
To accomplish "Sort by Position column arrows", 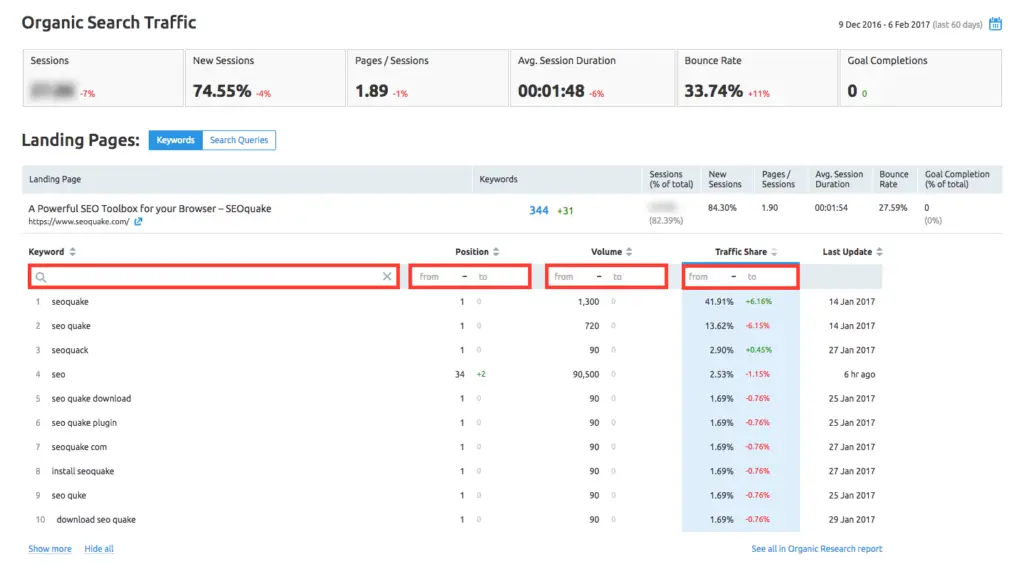I will click(496, 252).
